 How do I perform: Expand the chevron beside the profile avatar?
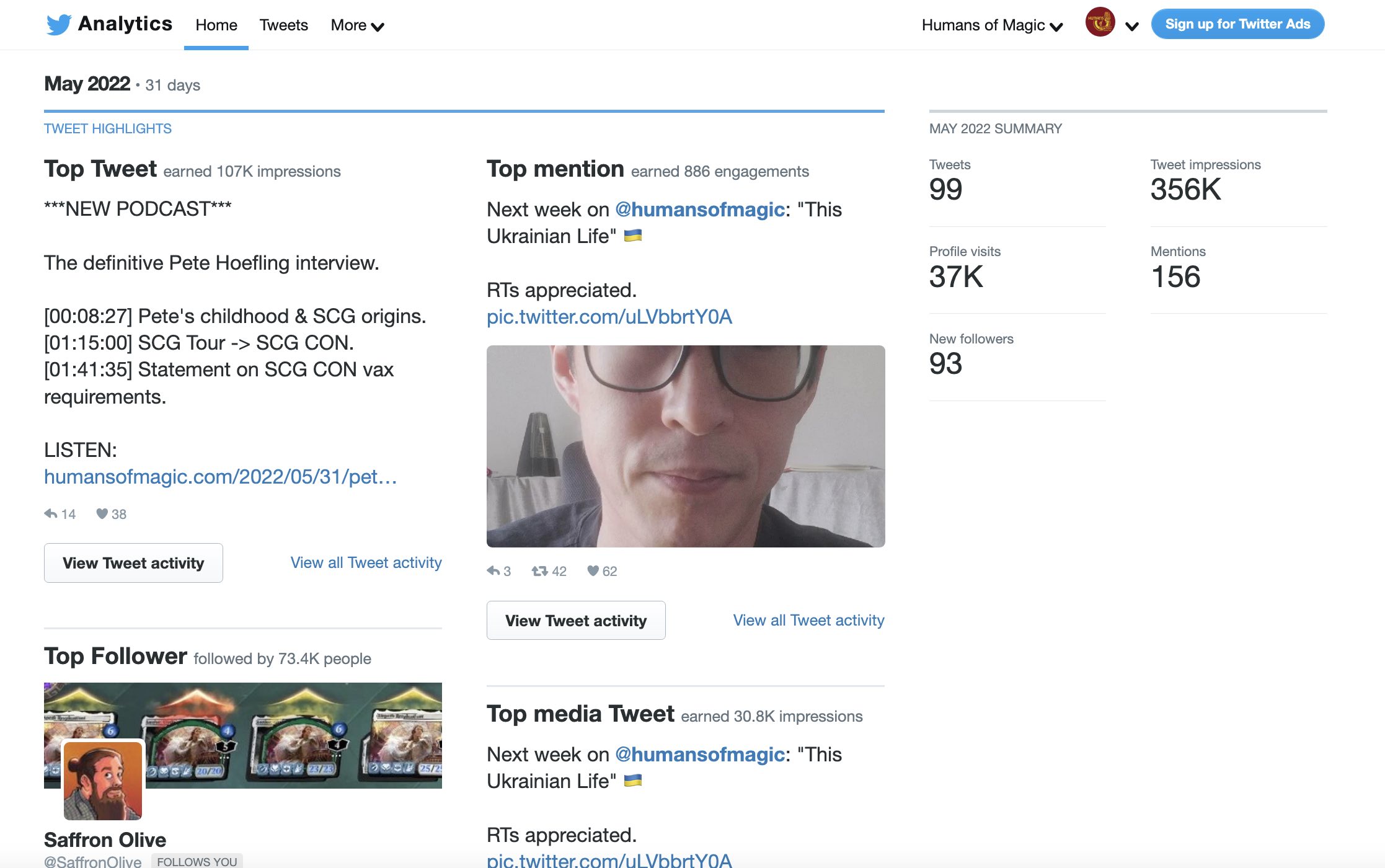click(1131, 26)
